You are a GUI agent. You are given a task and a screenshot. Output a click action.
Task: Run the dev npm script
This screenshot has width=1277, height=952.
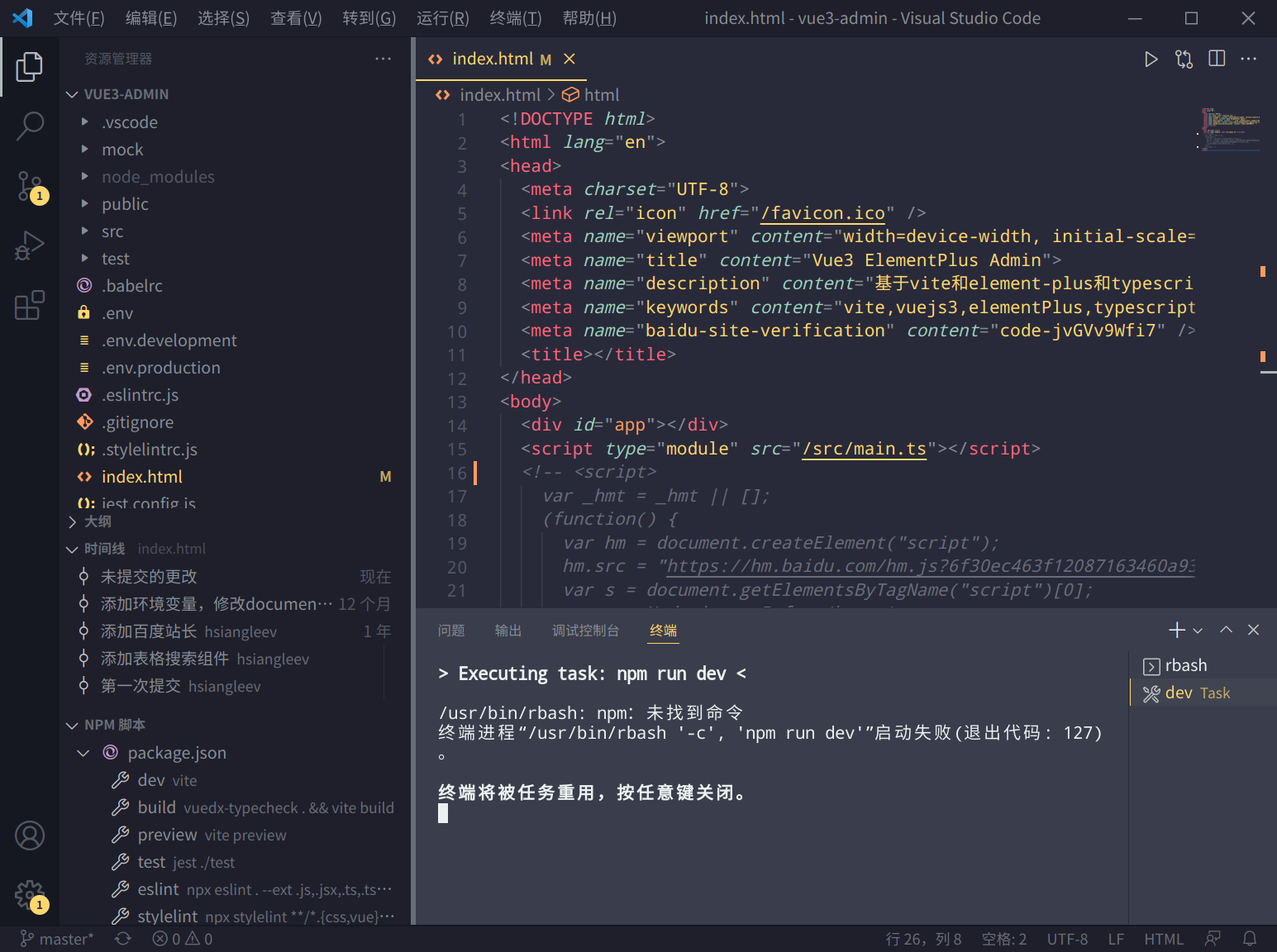pyautogui.click(x=236, y=780)
